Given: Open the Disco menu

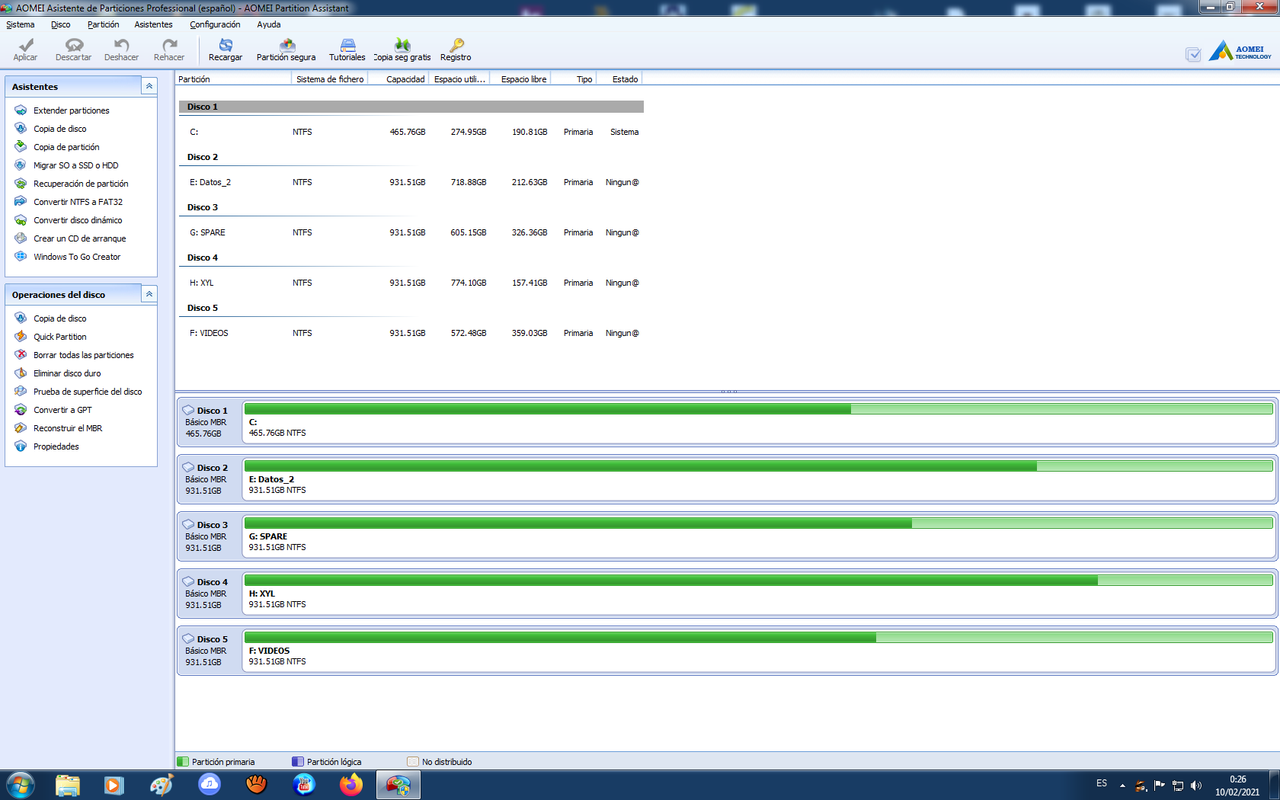Looking at the screenshot, I should tap(60, 24).
